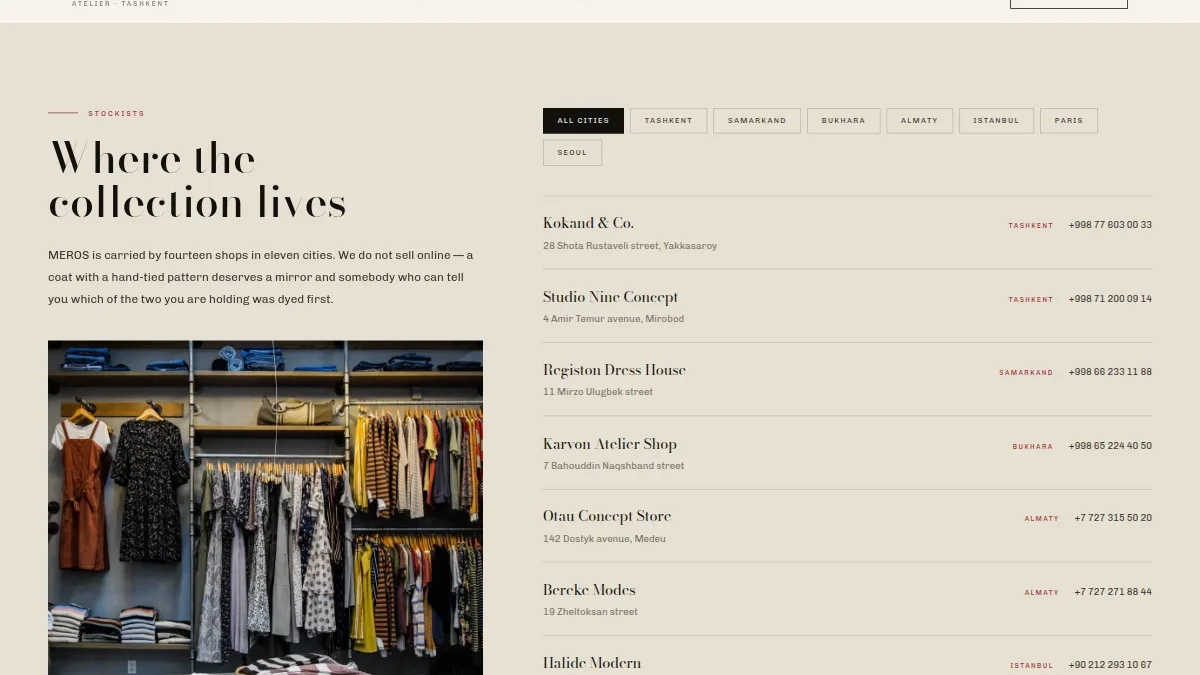1200x675 pixels.
Task: Click the Stockists section label
Action: [x=116, y=114]
